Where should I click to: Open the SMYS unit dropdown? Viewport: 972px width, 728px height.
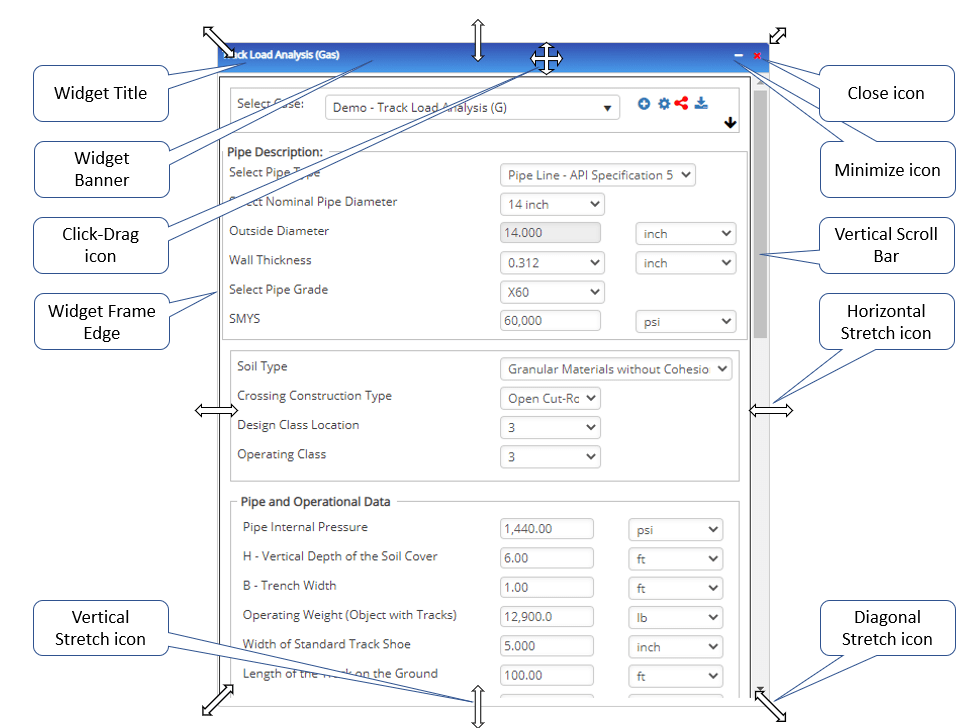point(686,321)
